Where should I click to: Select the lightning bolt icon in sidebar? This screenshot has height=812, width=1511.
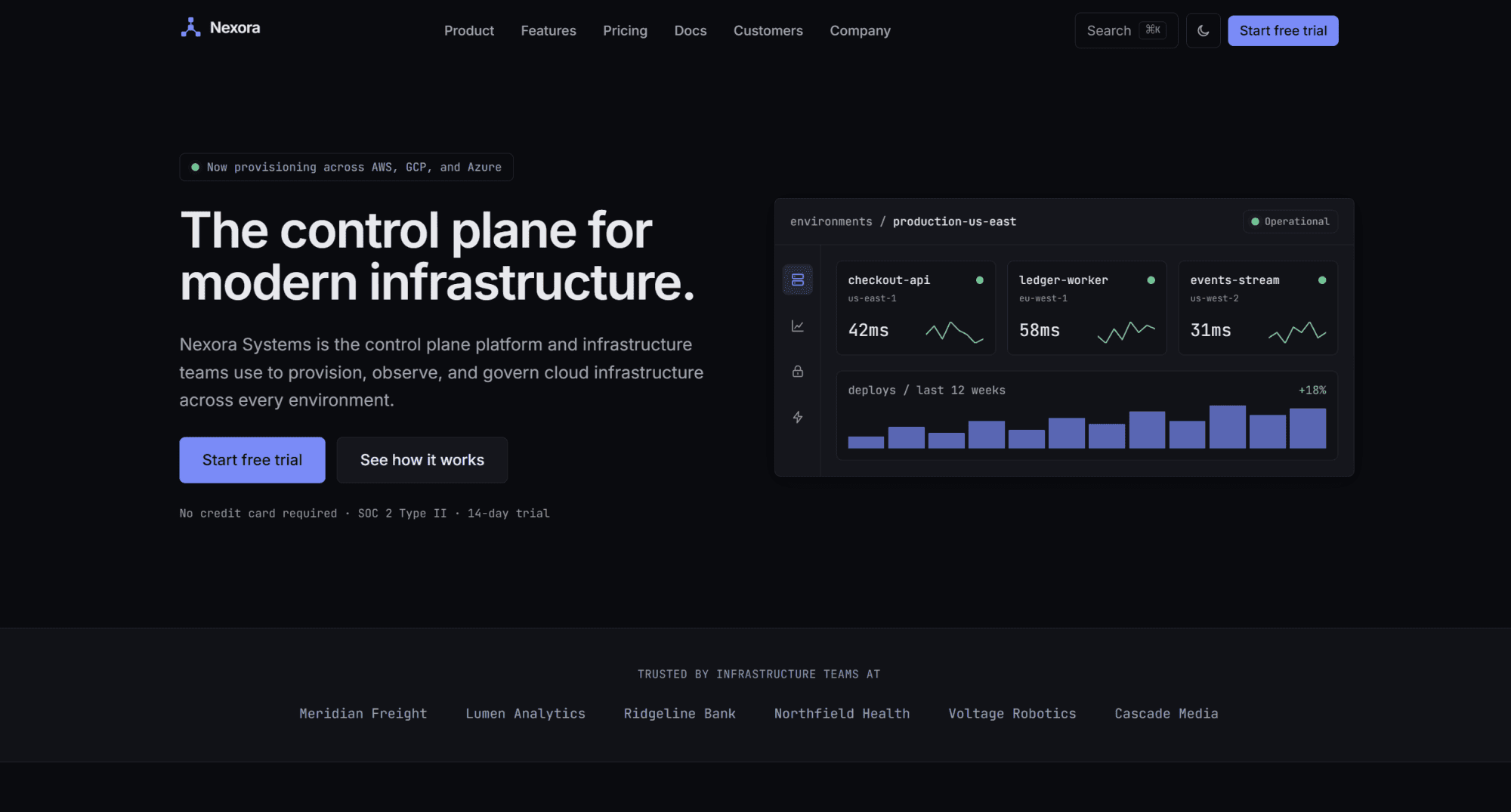(798, 417)
